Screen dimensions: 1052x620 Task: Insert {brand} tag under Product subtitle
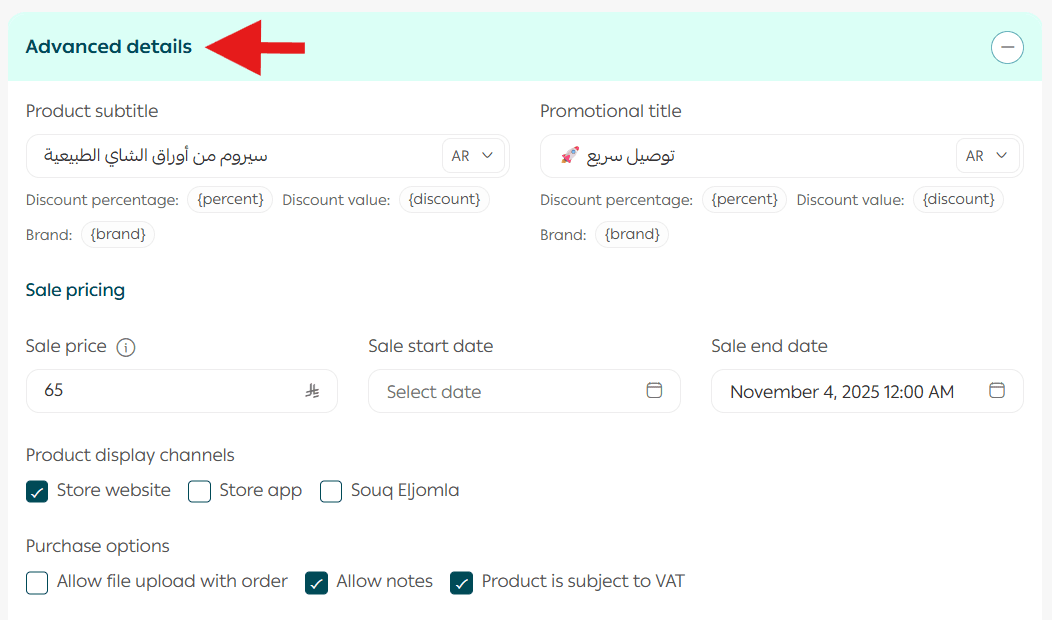118,235
